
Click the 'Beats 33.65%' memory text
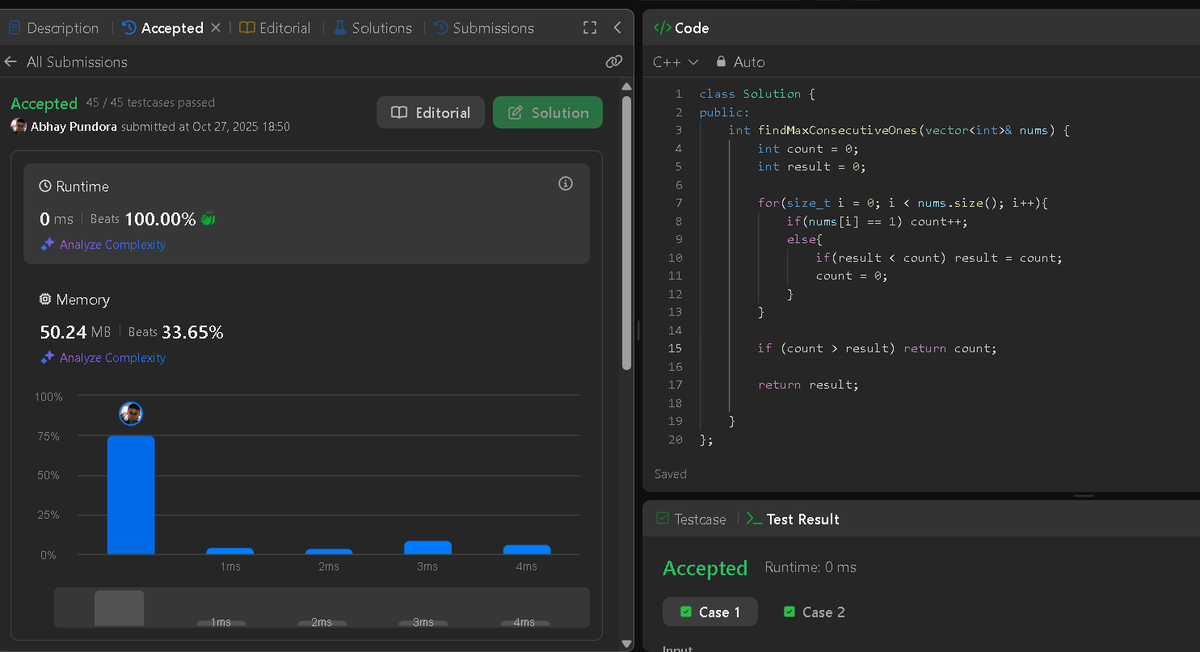tap(175, 332)
